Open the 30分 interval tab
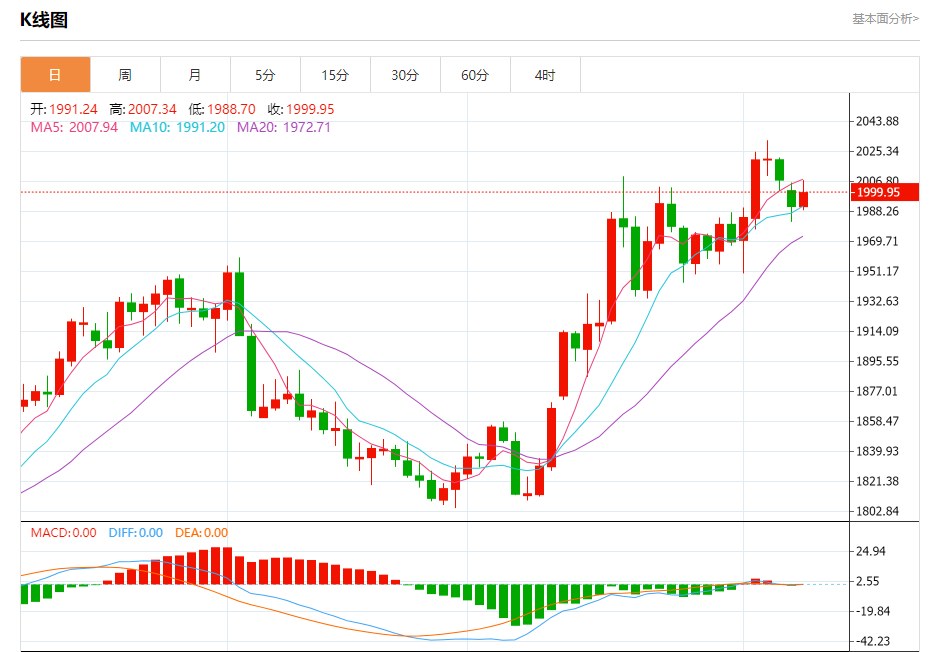The height and width of the screenshot is (652, 937). tap(405, 75)
